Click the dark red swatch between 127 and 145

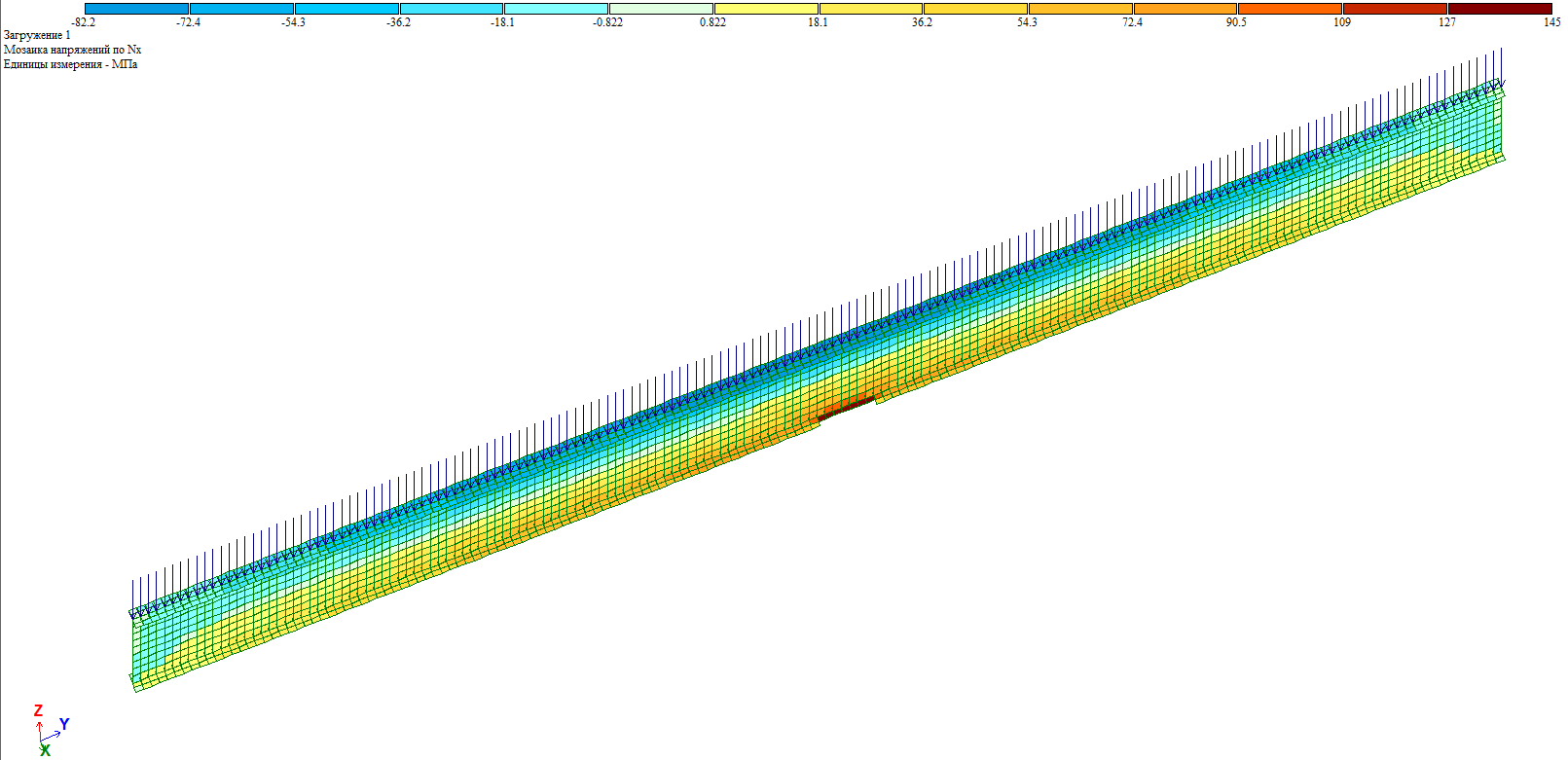(x=1500, y=9)
